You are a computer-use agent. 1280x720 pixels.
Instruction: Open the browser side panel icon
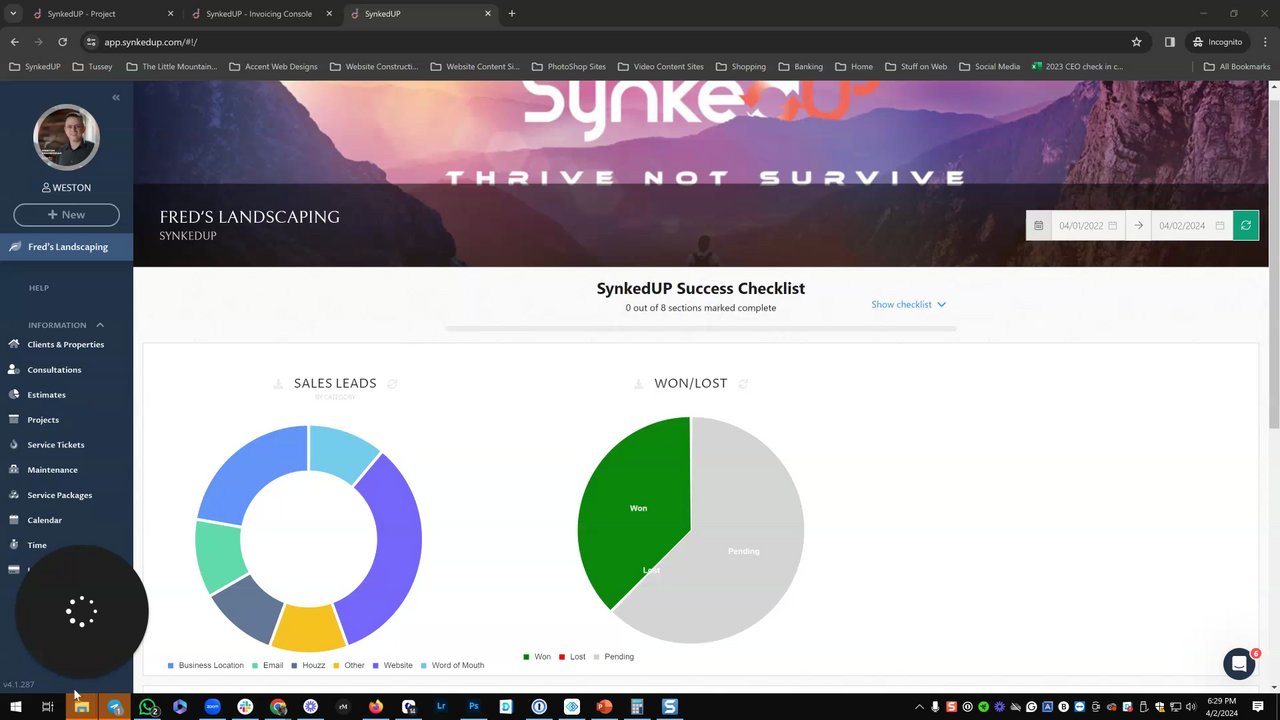click(1169, 42)
